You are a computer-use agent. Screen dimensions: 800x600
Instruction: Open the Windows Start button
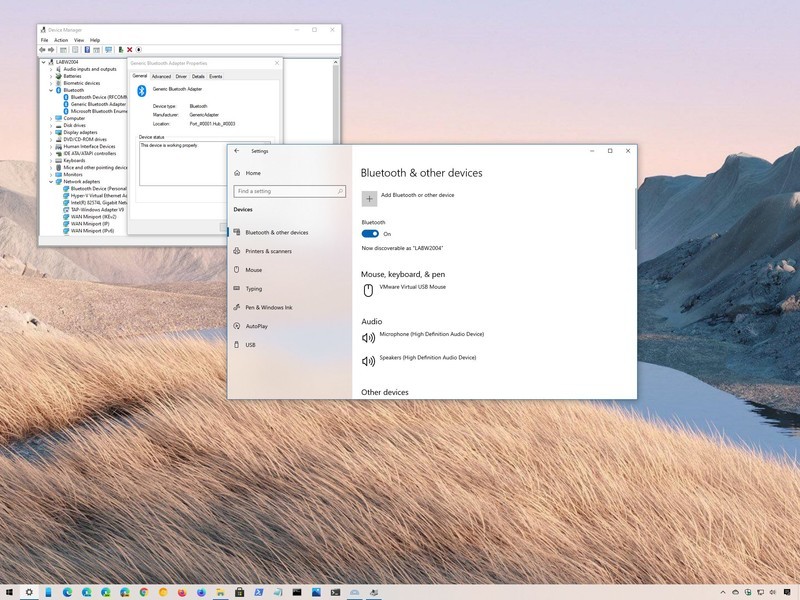[x=9, y=592]
